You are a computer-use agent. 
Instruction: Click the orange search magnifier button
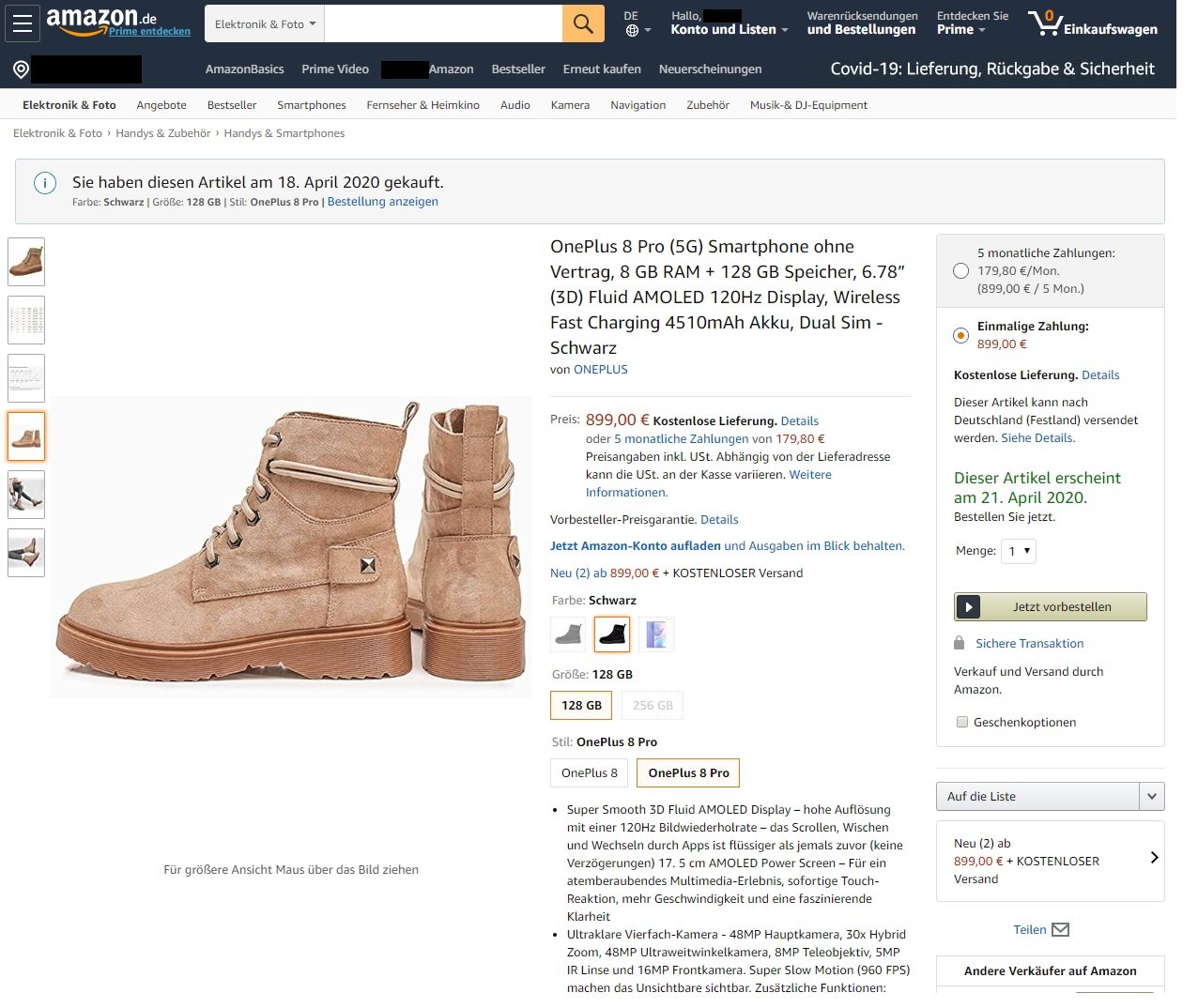click(x=583, y=23)
